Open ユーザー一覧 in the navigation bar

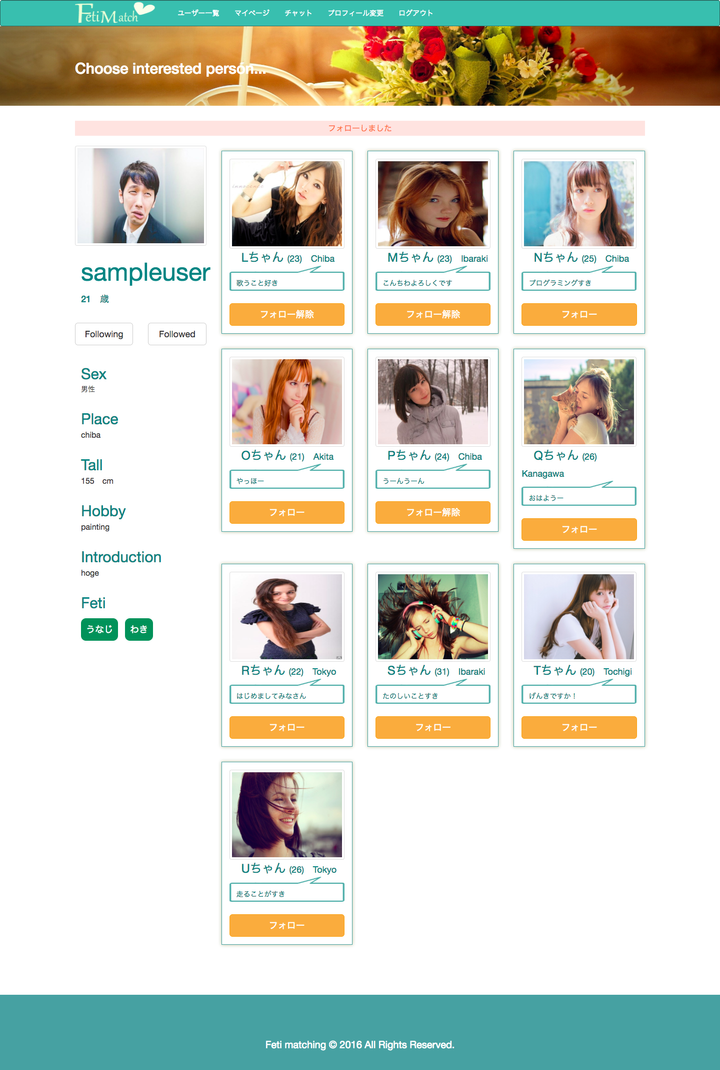(x=198, y=13)
